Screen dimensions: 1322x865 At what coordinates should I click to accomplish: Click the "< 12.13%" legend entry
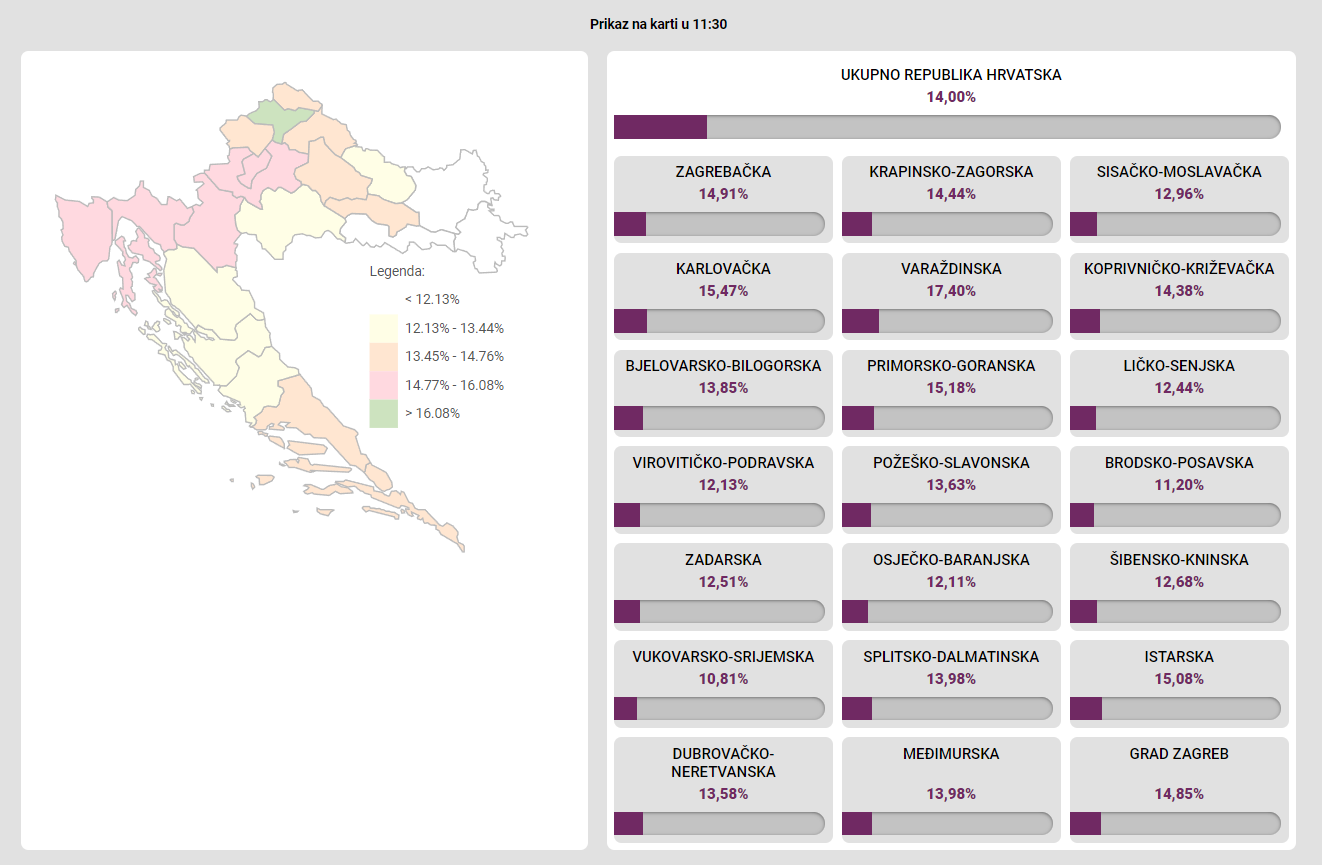pos(432,299)
